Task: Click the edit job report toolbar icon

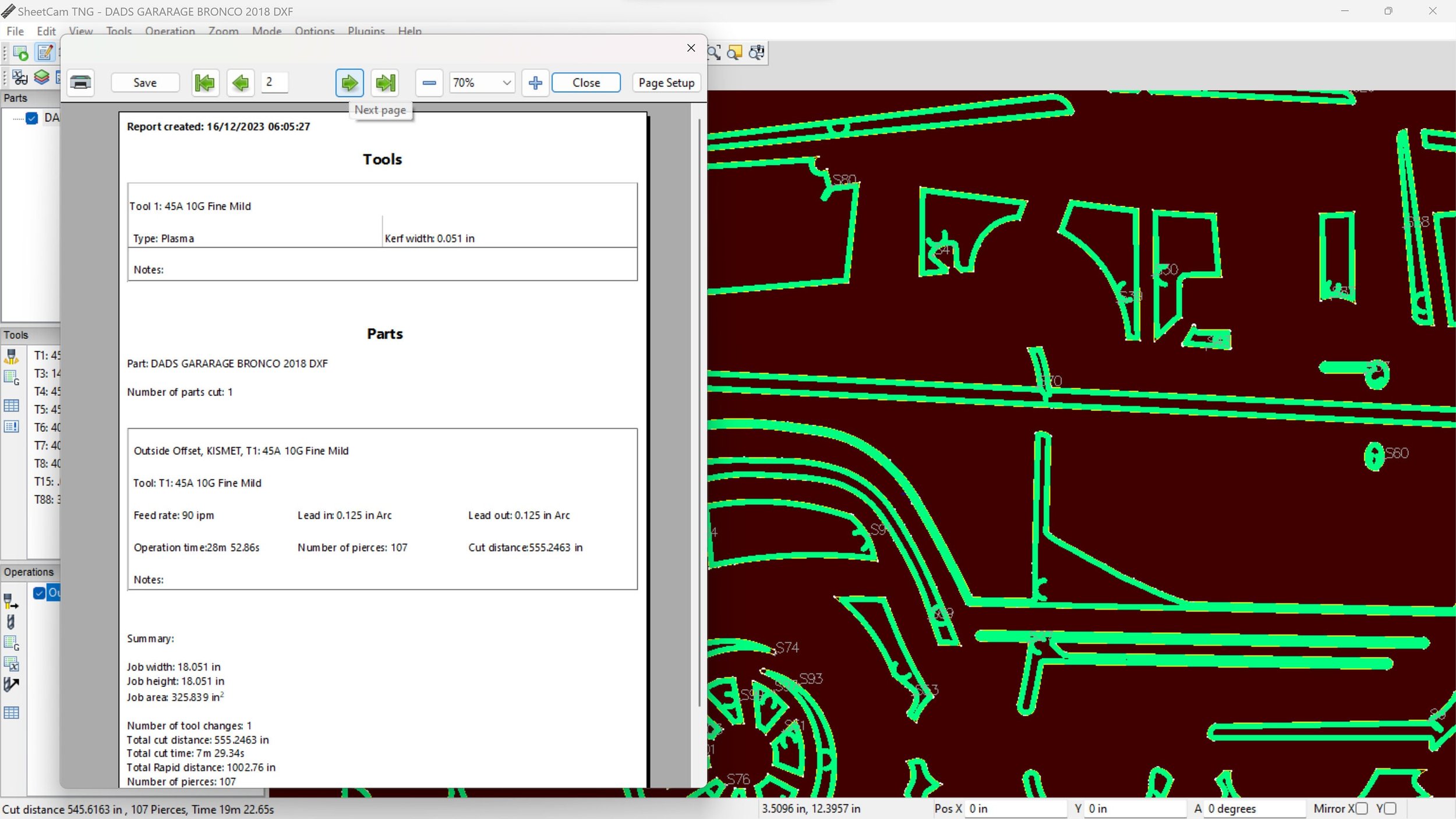Action: [x=45, y=53]
